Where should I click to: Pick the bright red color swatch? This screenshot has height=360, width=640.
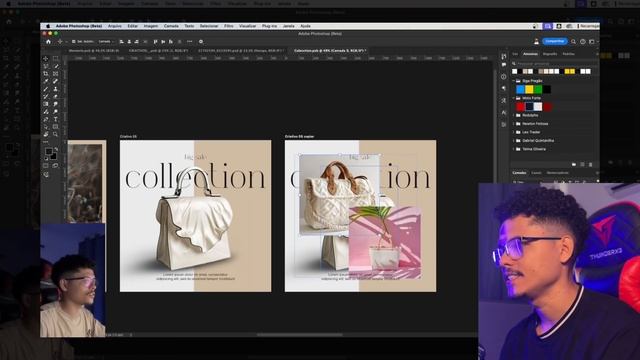point(520,107)
